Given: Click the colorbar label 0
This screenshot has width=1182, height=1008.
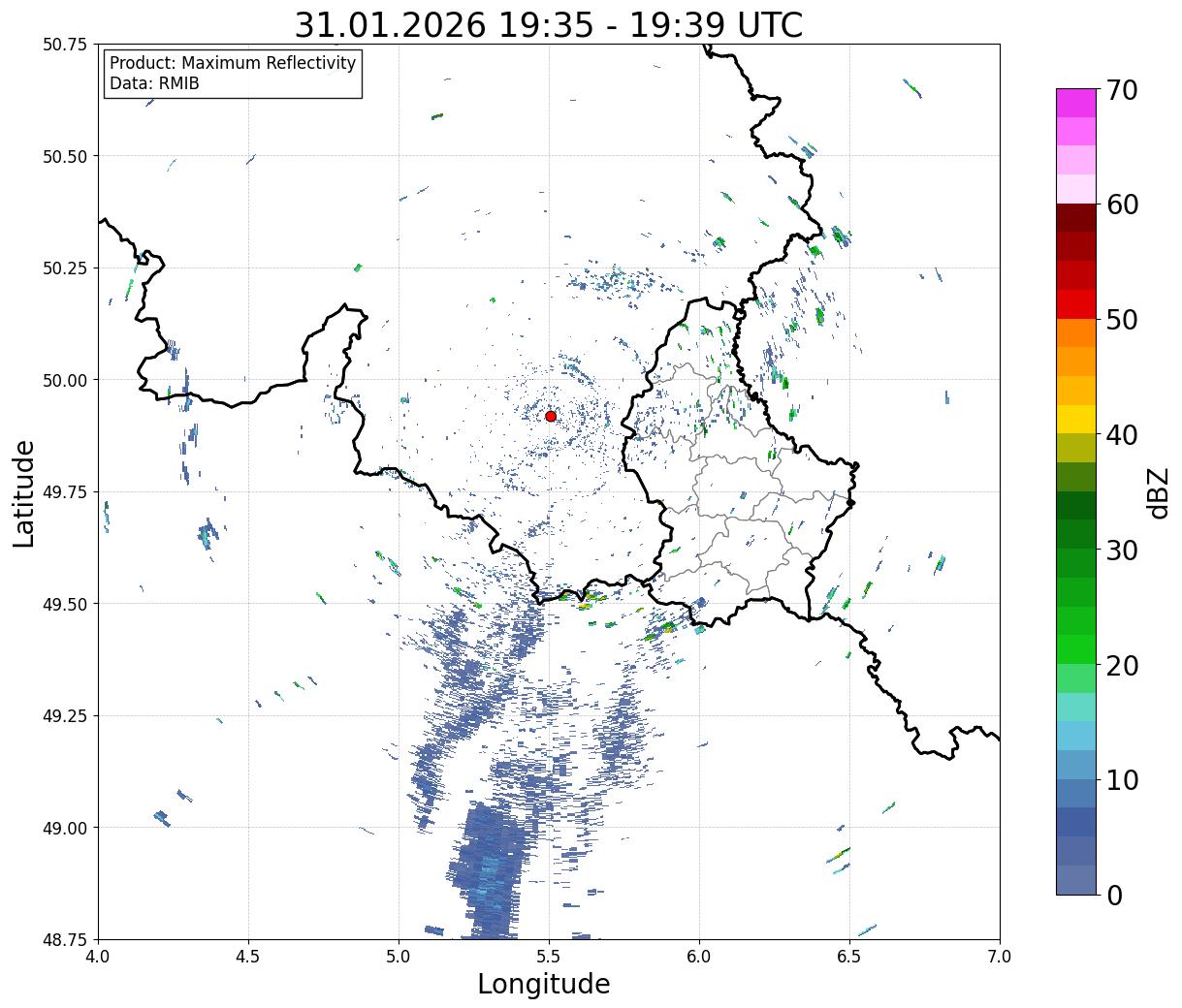Looking at the screenshot, I should click(x=1114, y=895).
